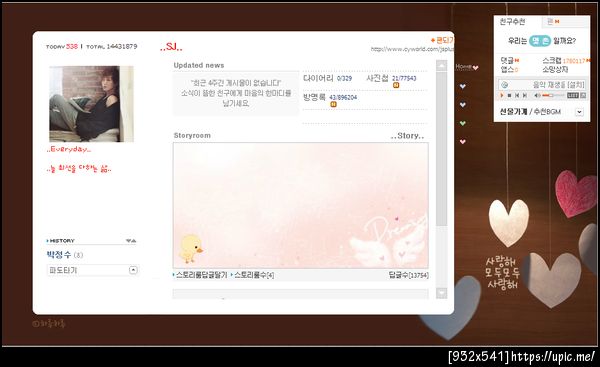This screenshot has width=600, height=367.
Task: Click the red handwritten text below Everyday
Action: tap(79, 168)
